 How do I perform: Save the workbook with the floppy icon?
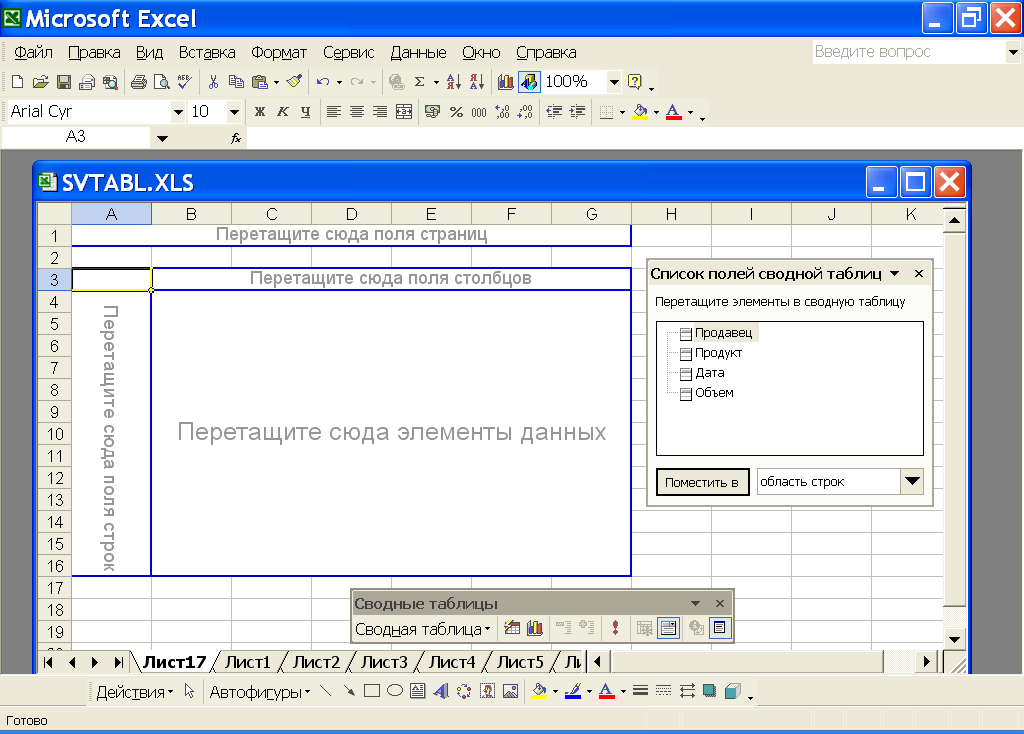pyautogui.click(x=64, y=82)
